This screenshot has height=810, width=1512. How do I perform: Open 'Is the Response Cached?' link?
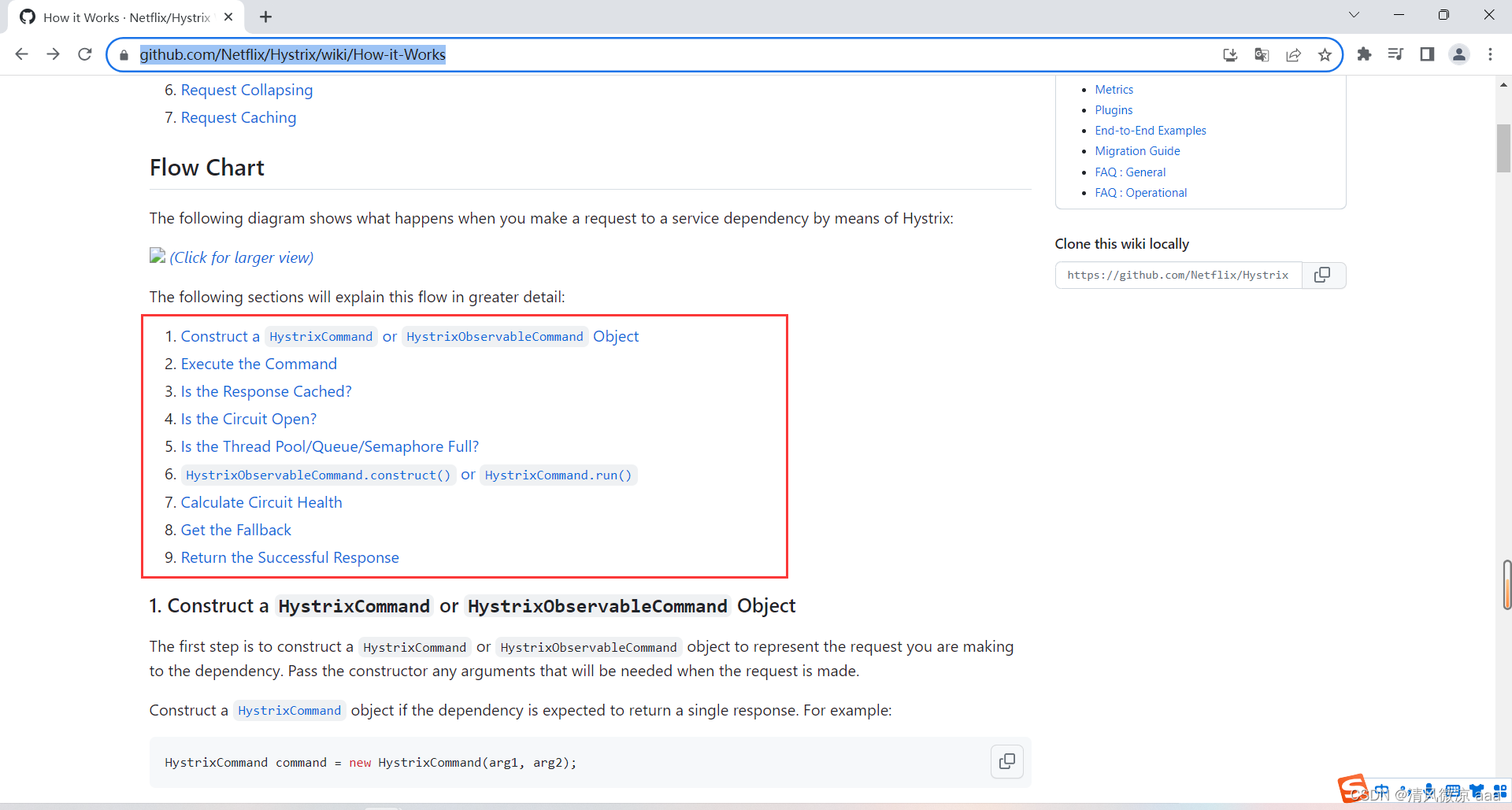266,391
